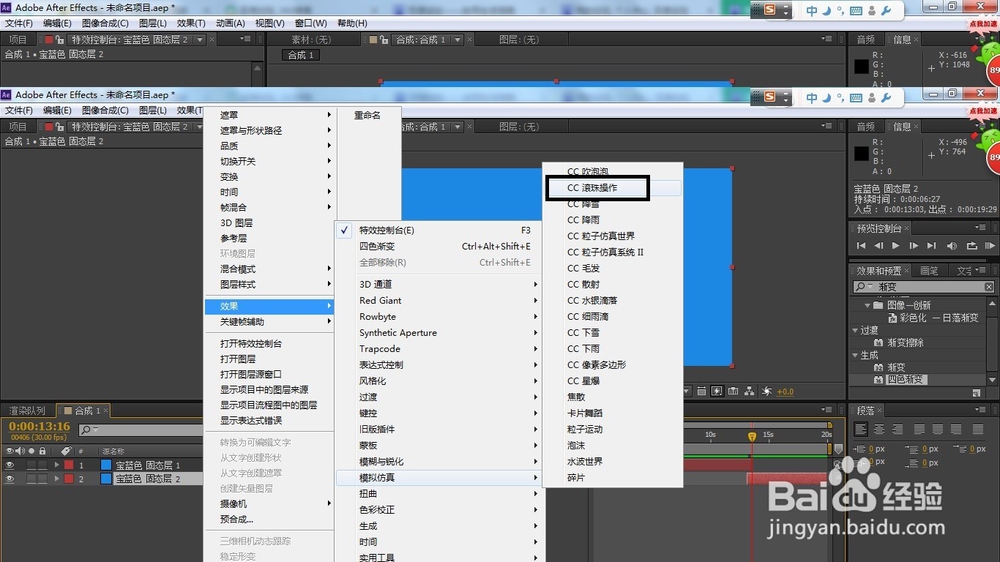1000x562 pixels.
Task: Click Sogou S icon in front window
Action: tap(770, 97)
